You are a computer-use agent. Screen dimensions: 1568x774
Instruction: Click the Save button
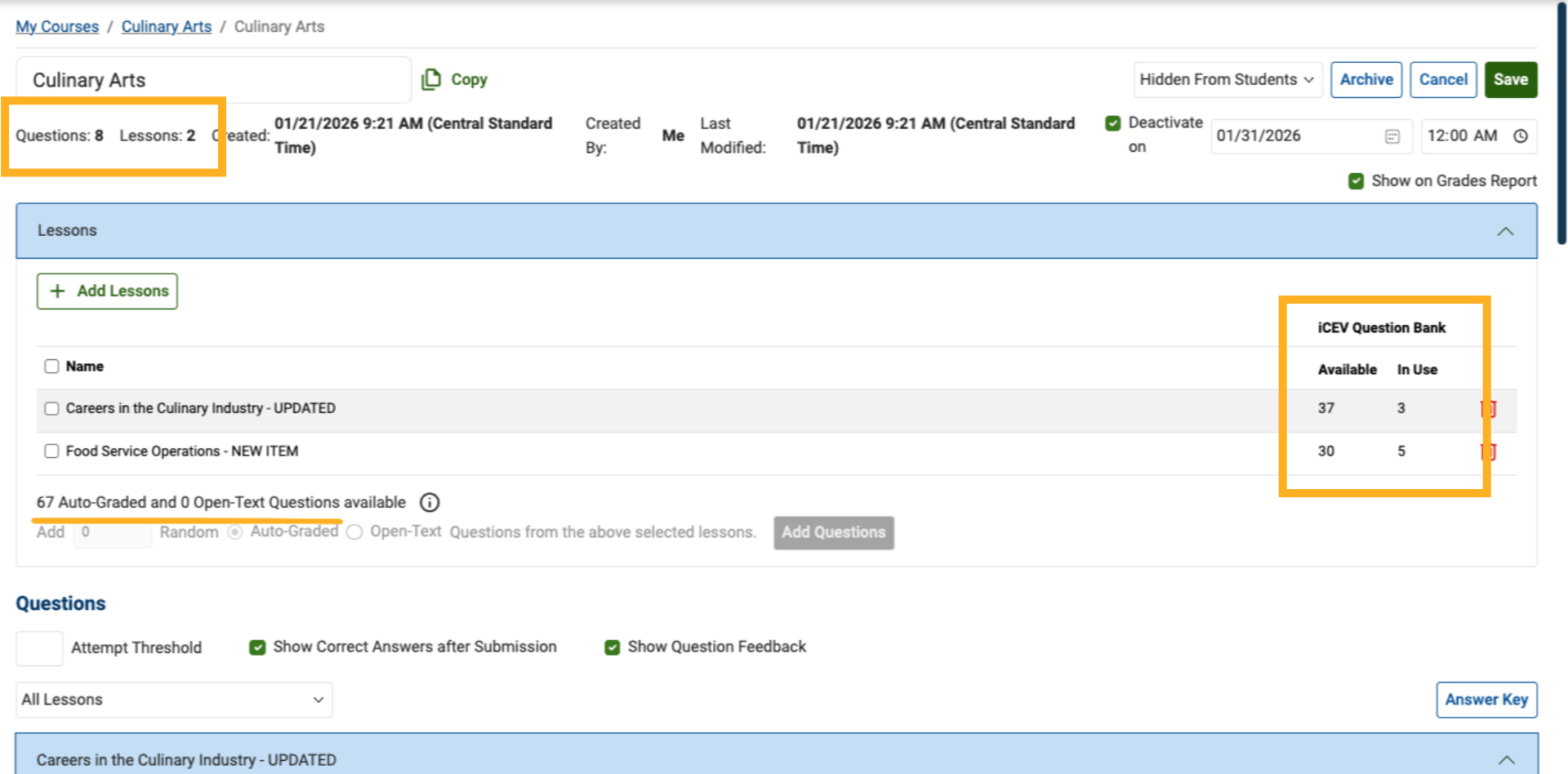pyautogui.click(x=1510, y=80)
